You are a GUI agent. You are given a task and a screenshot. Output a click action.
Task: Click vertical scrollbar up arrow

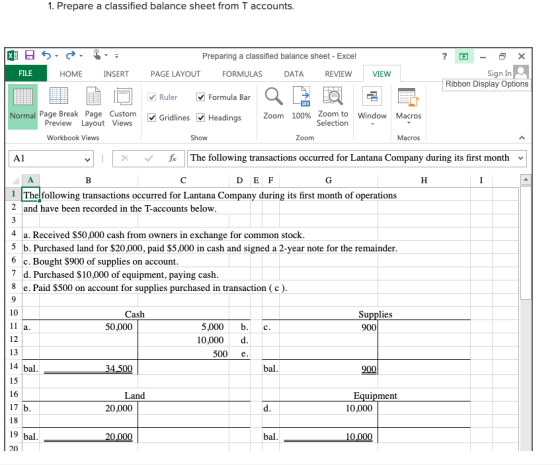[525, 180]
